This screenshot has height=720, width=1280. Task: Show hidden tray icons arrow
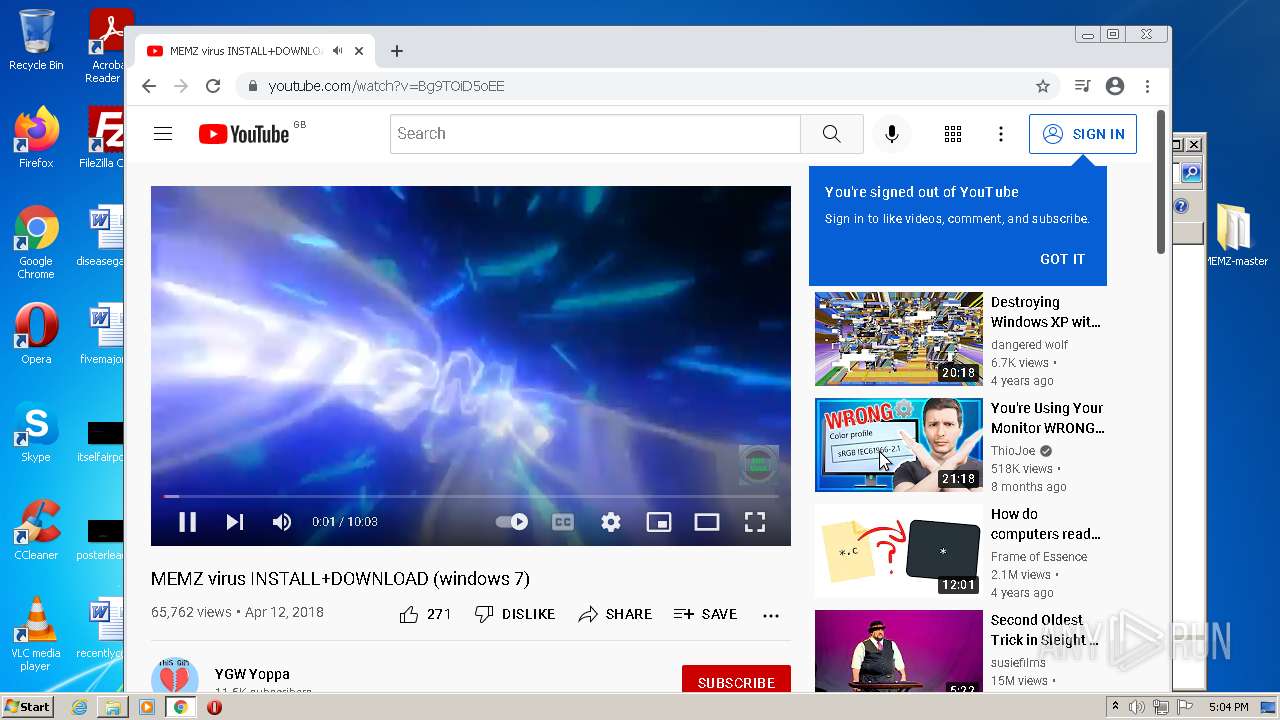tap(1115, 707)
